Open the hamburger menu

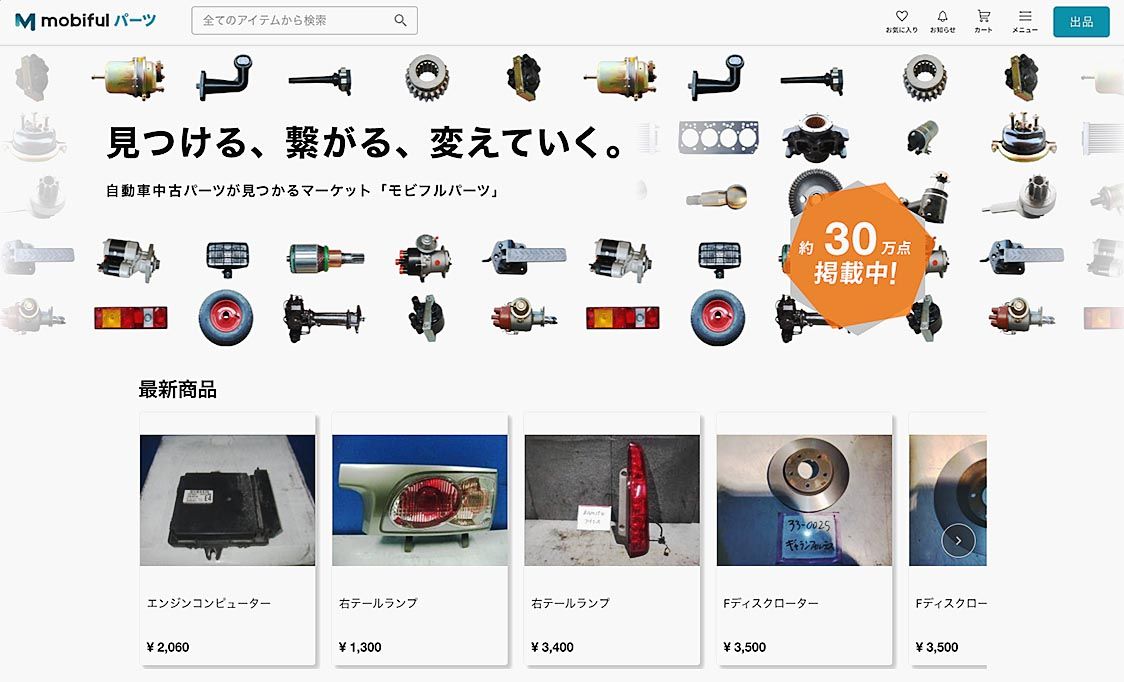1025,21
